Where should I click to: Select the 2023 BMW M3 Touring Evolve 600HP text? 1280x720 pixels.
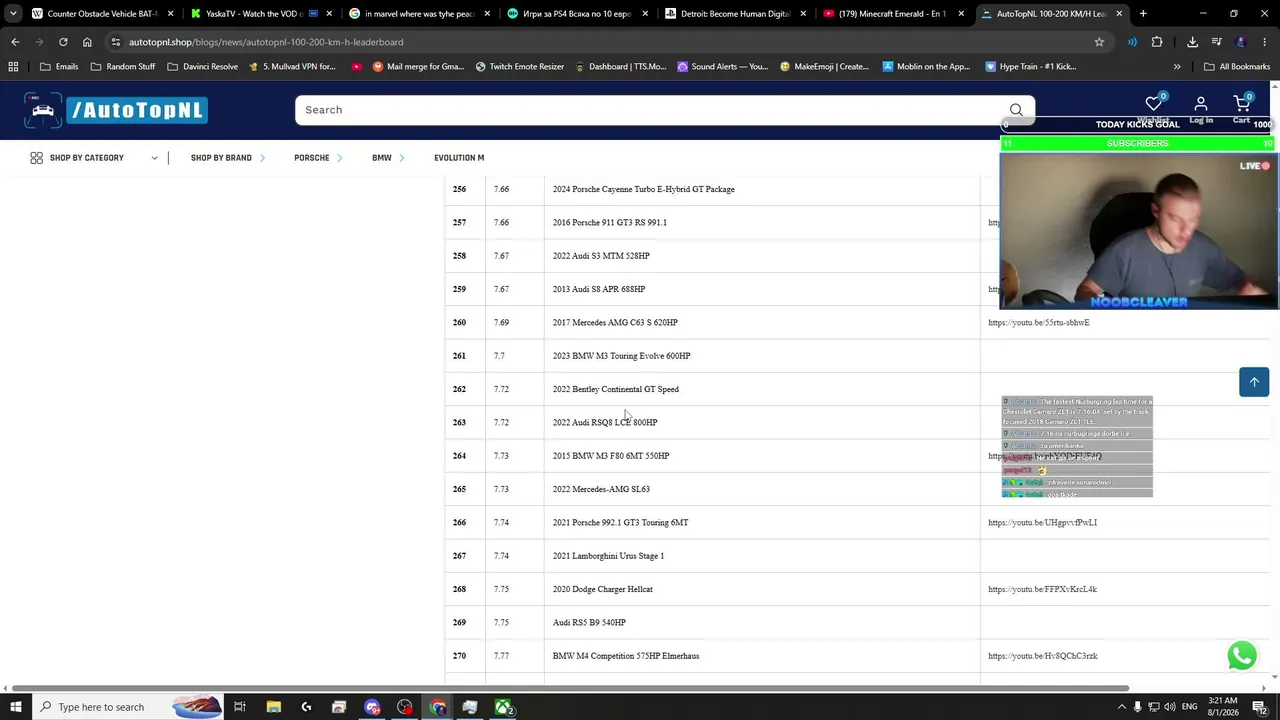tap(622, 356)
